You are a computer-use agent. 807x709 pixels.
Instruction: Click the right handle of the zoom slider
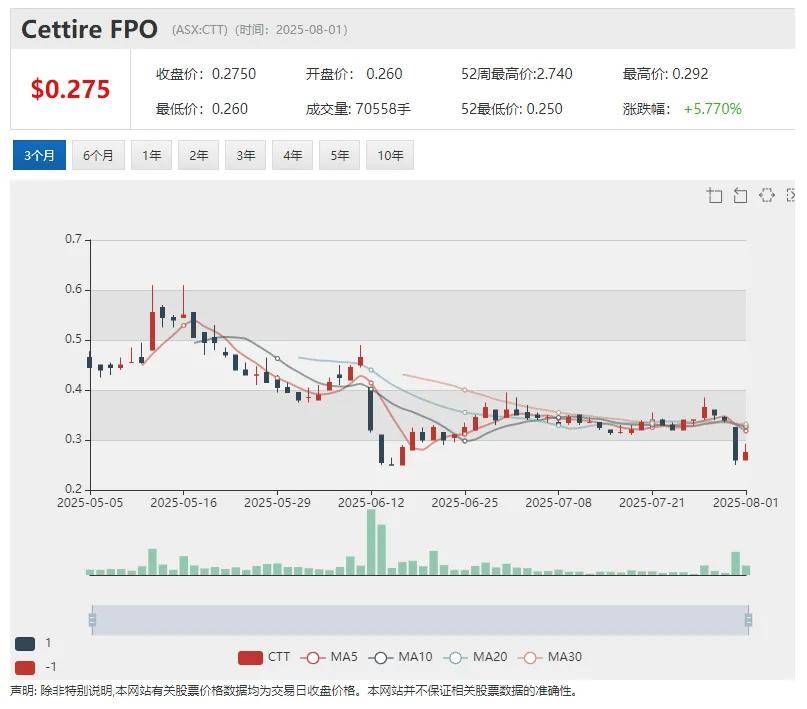[748, 620]
